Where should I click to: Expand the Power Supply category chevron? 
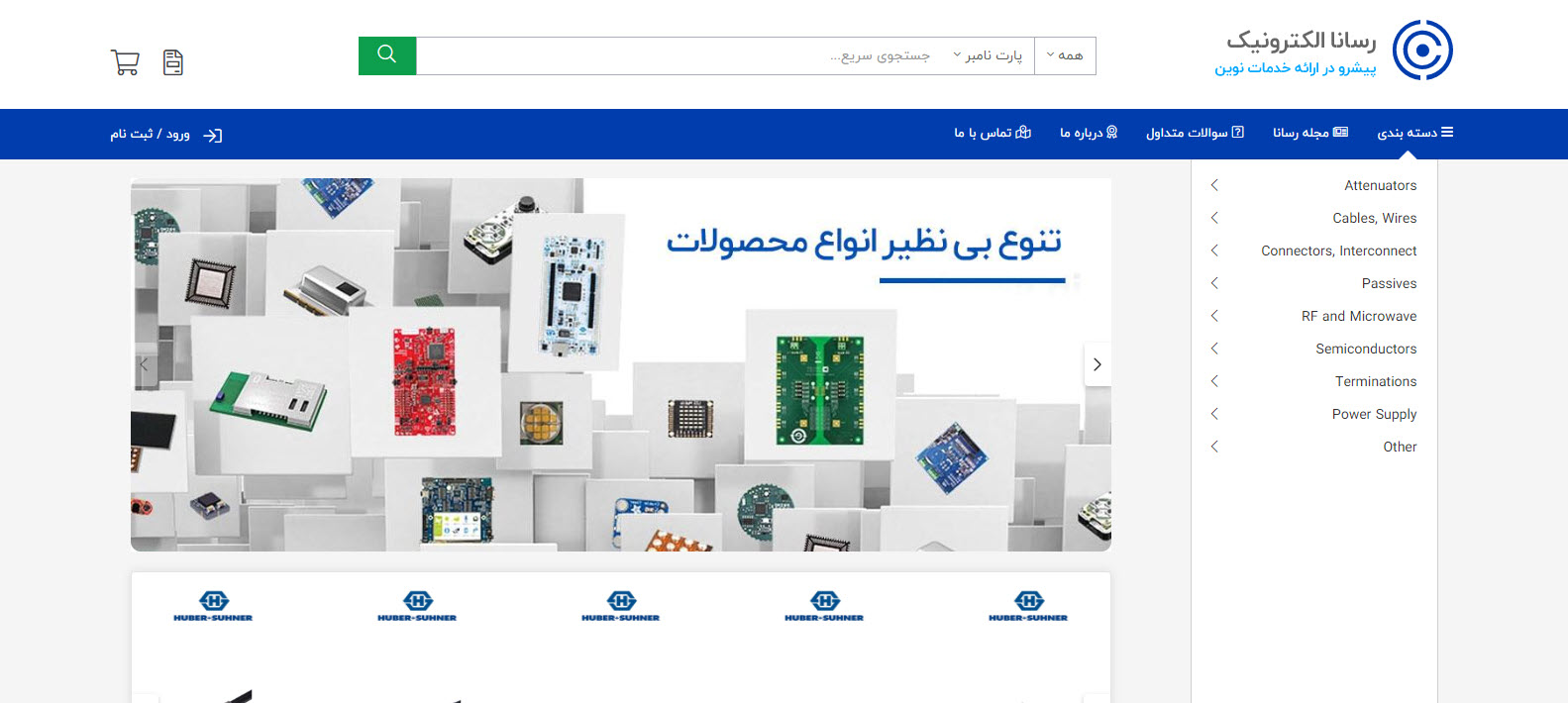pos(1214,414)
